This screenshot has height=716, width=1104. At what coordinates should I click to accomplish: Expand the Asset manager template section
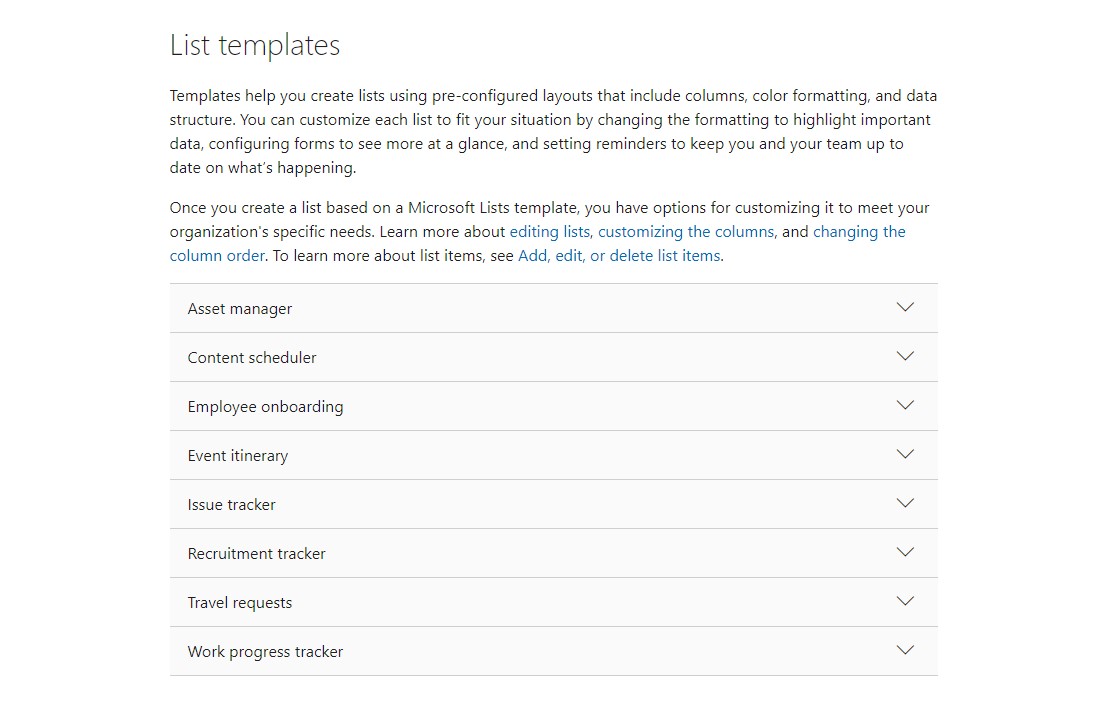[553, 308]
